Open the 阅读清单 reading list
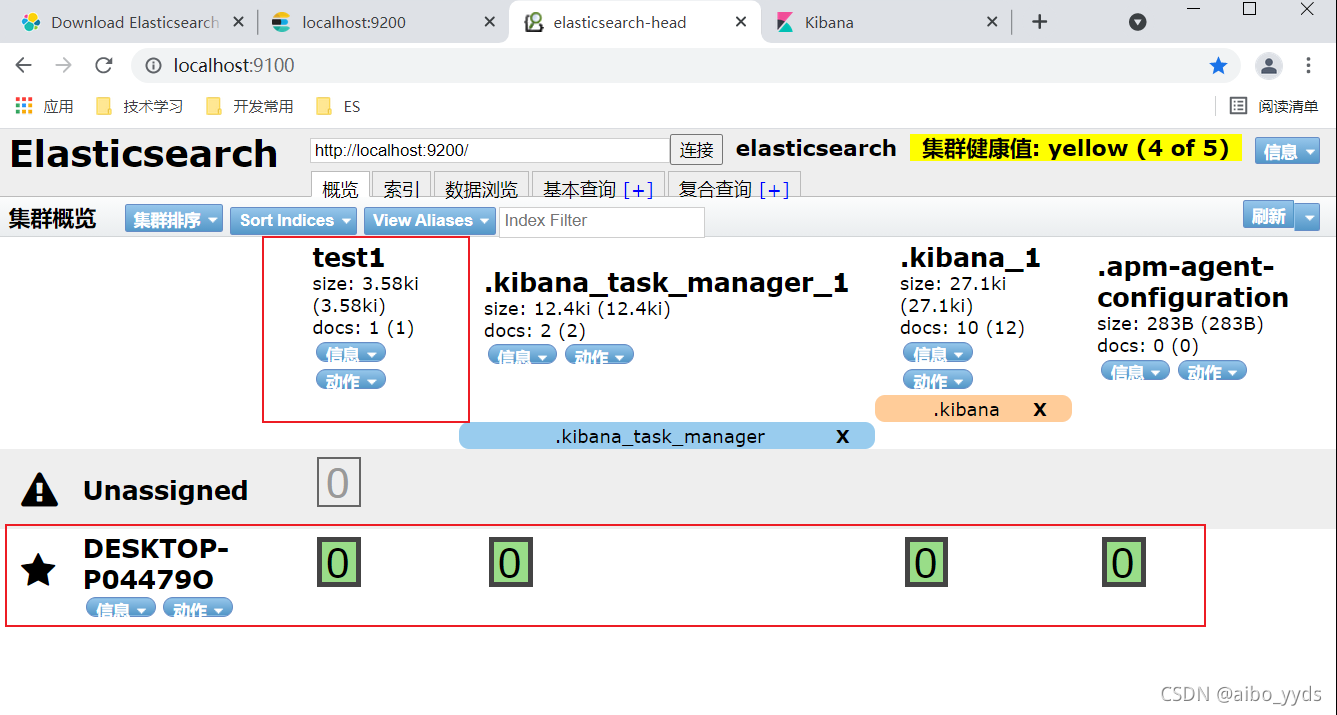This screenshot has width=1337, height=715. pos(1274,106)
